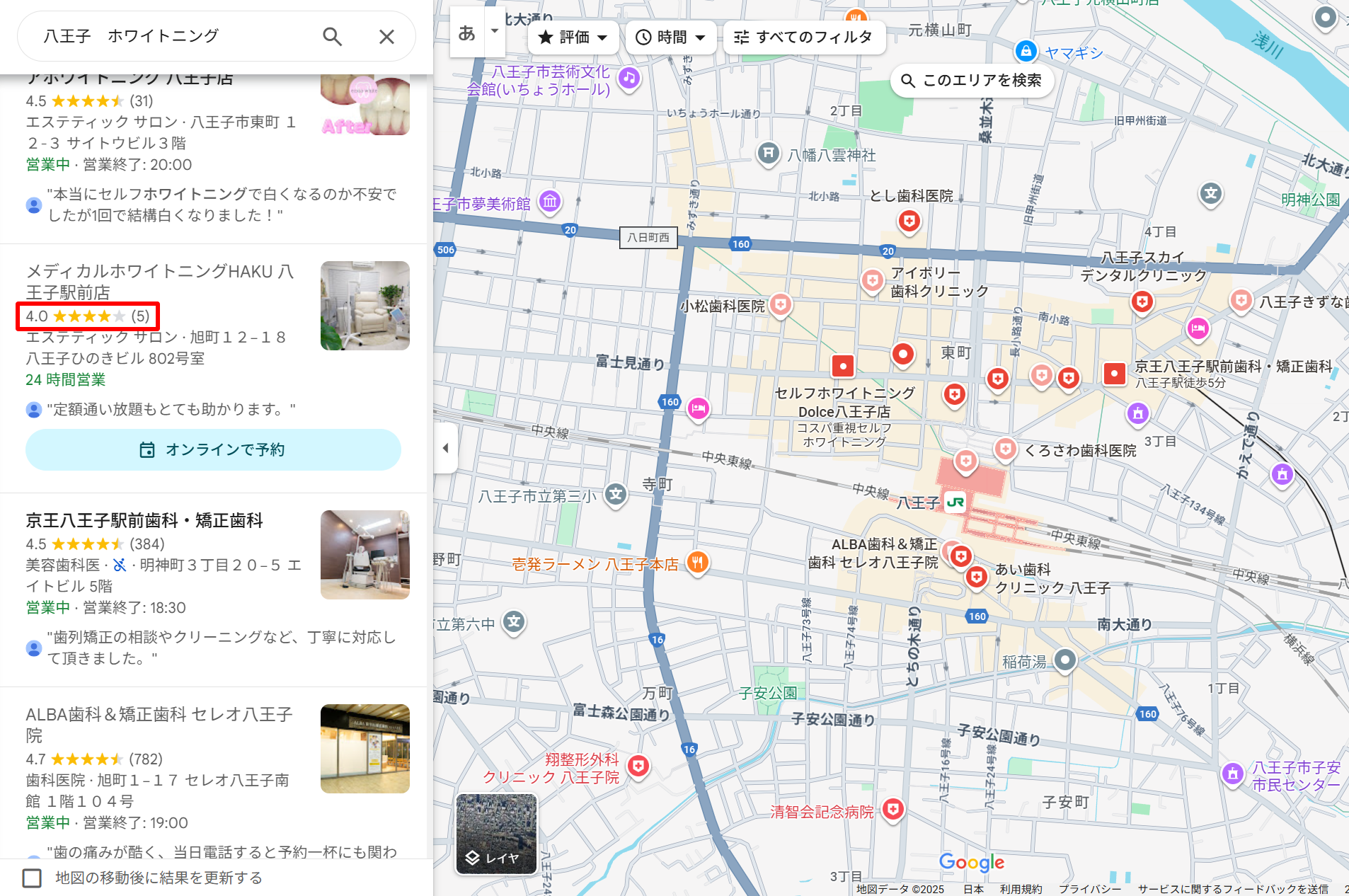Clear the search with the X icon
1349x896 pixels.
386,36
